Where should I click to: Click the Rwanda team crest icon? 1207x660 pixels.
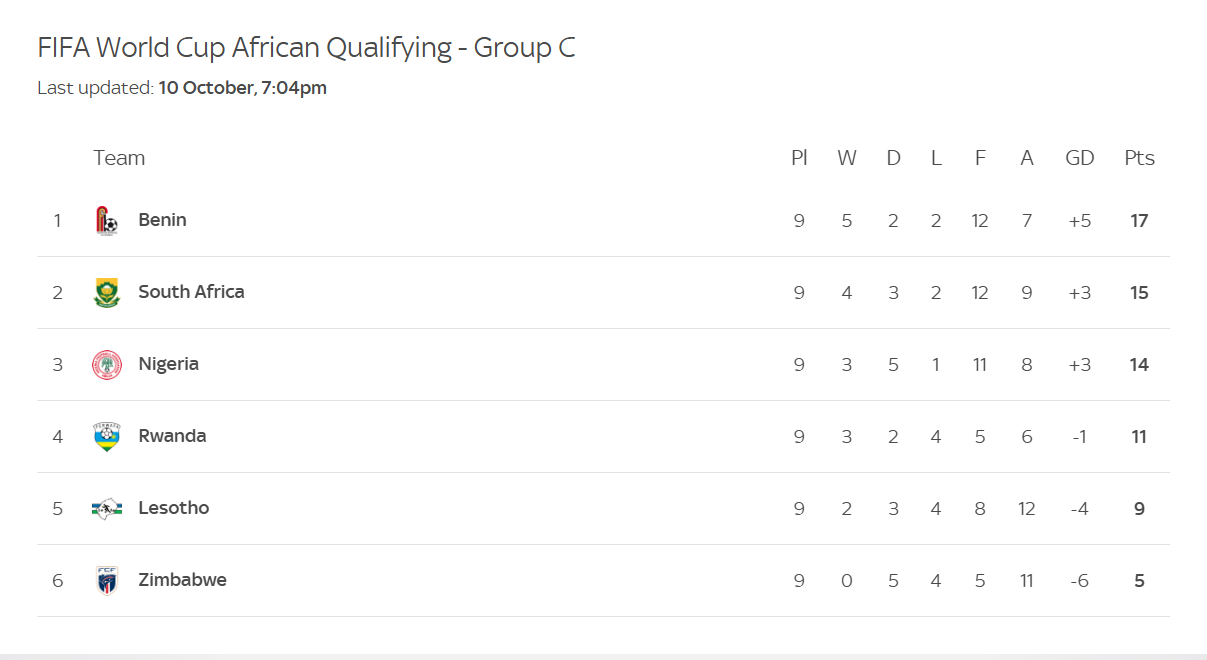(x=106, y=436)
